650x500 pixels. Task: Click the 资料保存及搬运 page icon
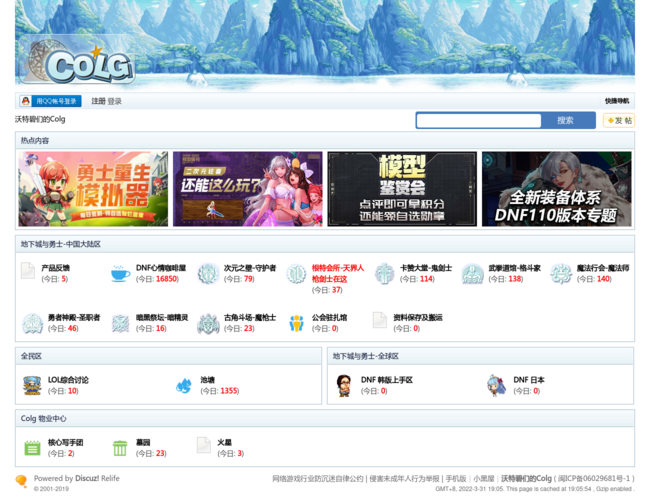(x=380, y=320)
